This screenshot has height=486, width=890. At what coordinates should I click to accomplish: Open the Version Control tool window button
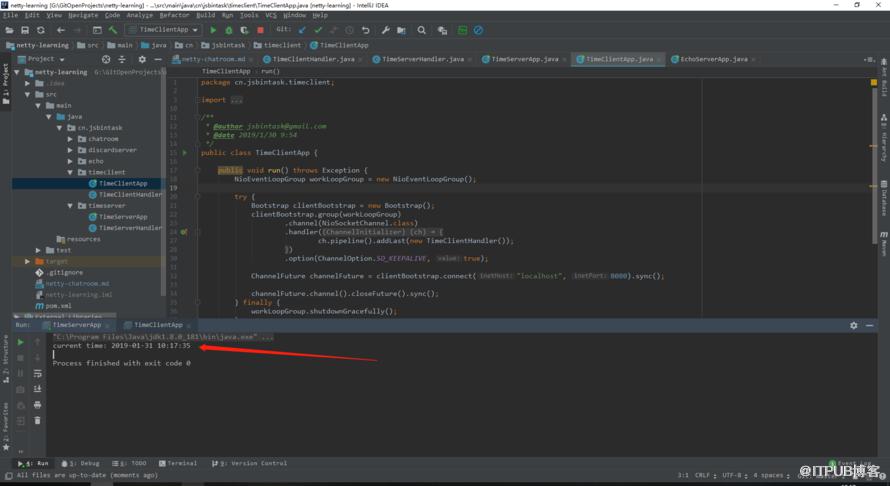coord(250,463)
